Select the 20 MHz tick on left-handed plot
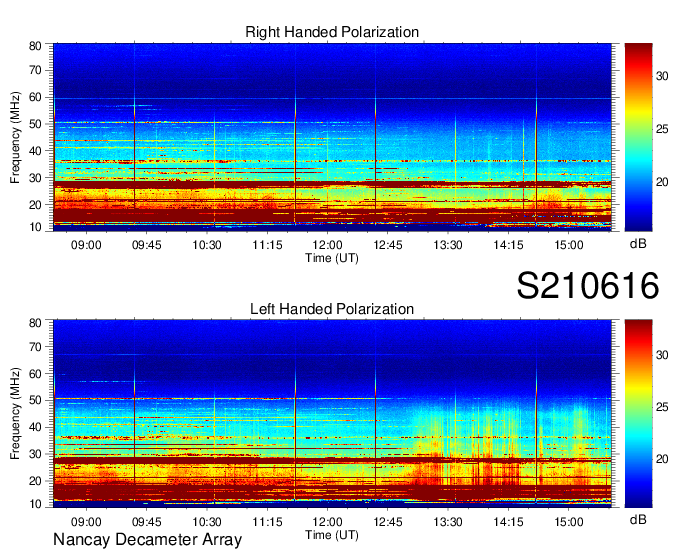The height and width of the screenshot is (552, 680). click(35, 481)
